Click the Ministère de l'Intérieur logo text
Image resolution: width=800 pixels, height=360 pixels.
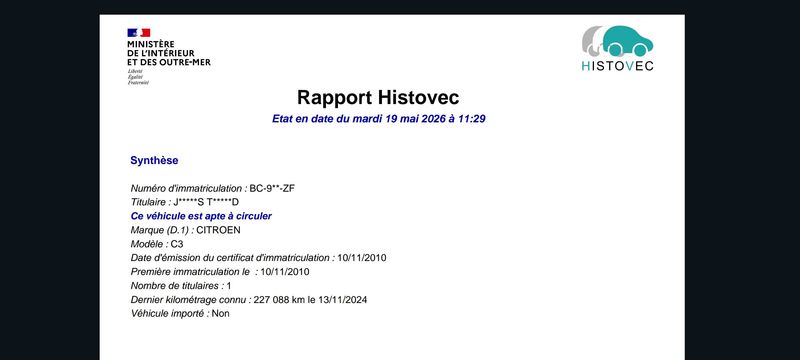coord(168,53)
